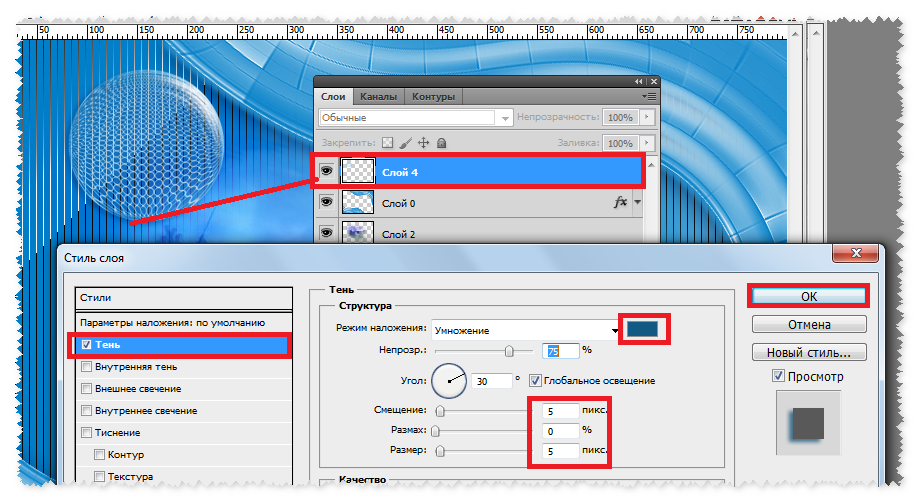
Task: Click Отмена button
Action: tap(809, 325)
